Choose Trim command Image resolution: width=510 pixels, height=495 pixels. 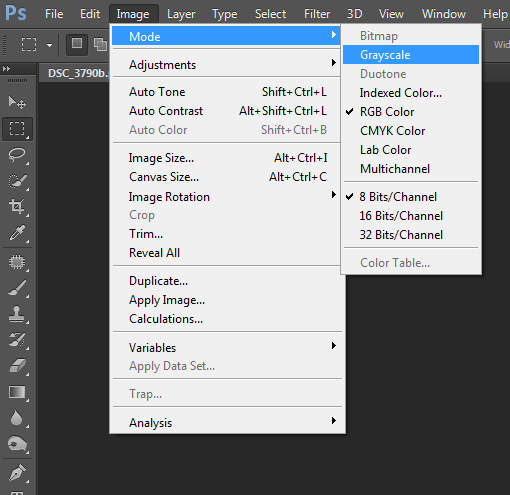pyautogui.click(x=226, y=234)
